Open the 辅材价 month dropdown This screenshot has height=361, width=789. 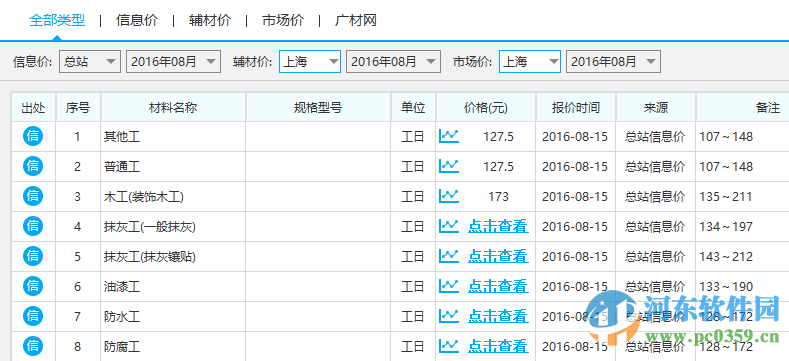[x=393, y=62]
